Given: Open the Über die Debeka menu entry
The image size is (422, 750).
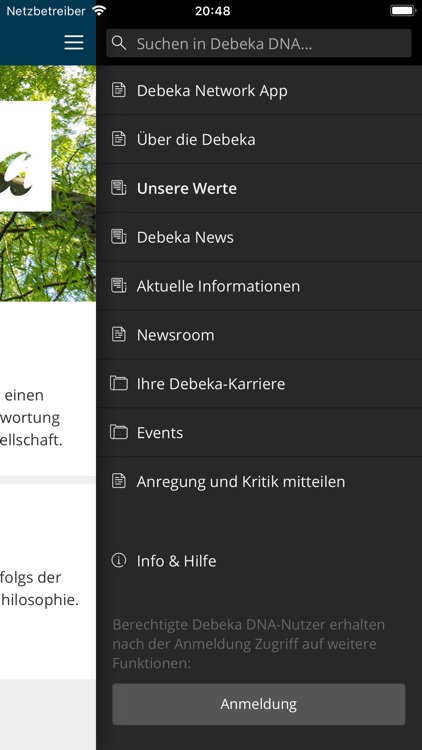Looking at the screenshot, I should tap(259, 139).
